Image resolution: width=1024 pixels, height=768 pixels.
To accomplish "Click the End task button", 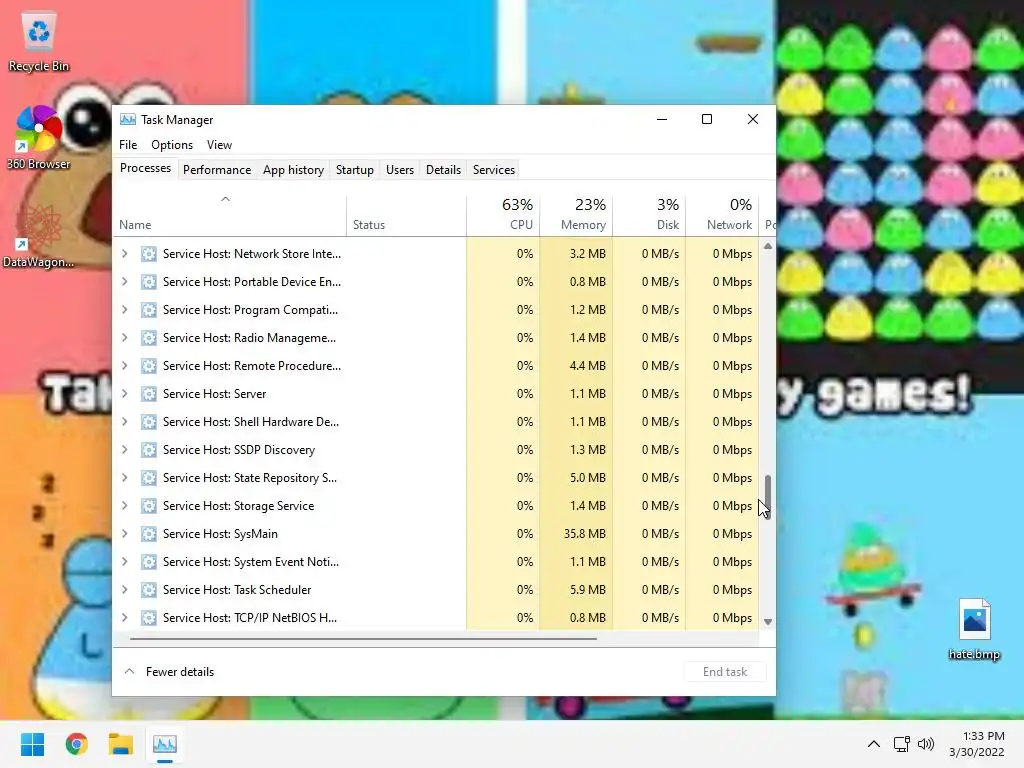I will point(725,672).
